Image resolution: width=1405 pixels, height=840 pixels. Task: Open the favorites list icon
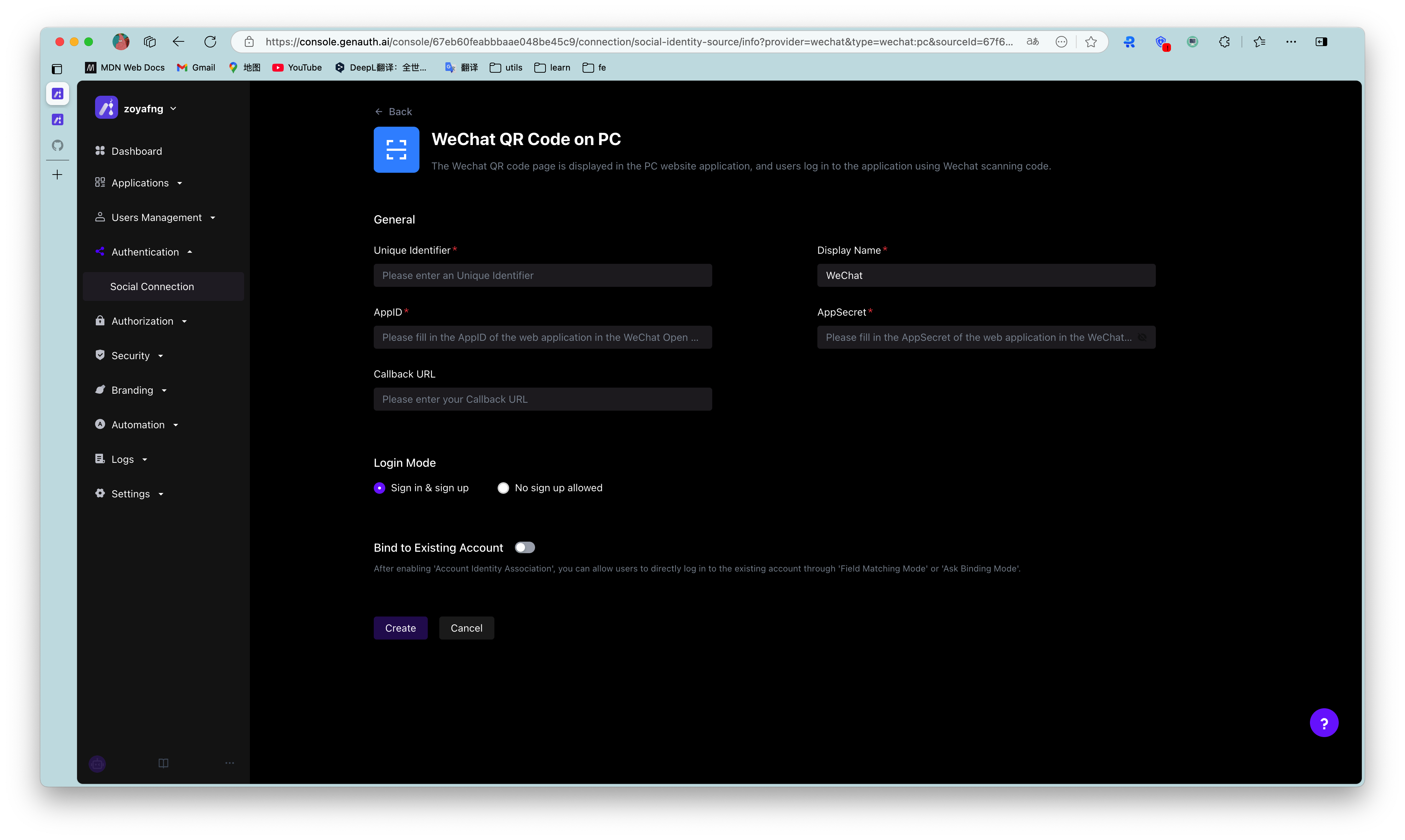[x=1260, y=41]
